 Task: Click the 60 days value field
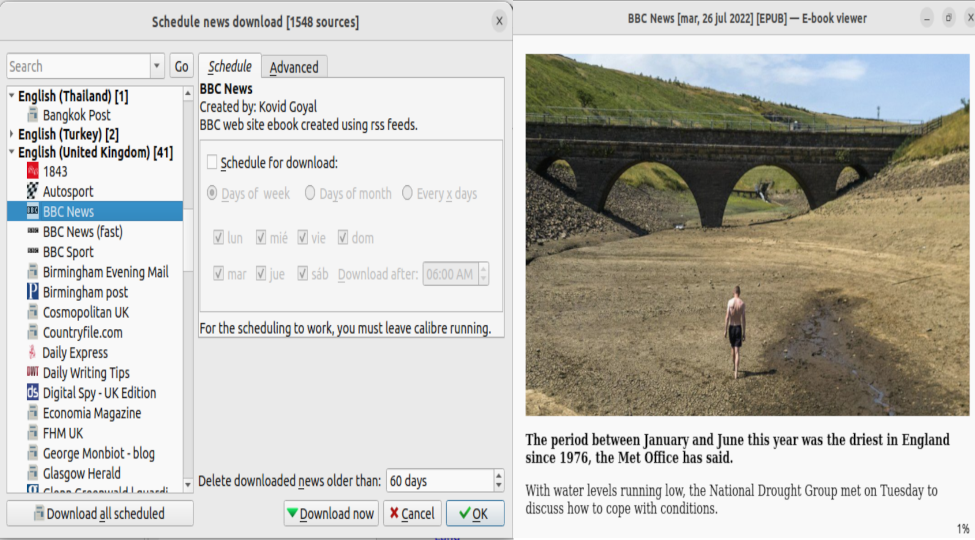pos(440,480)
